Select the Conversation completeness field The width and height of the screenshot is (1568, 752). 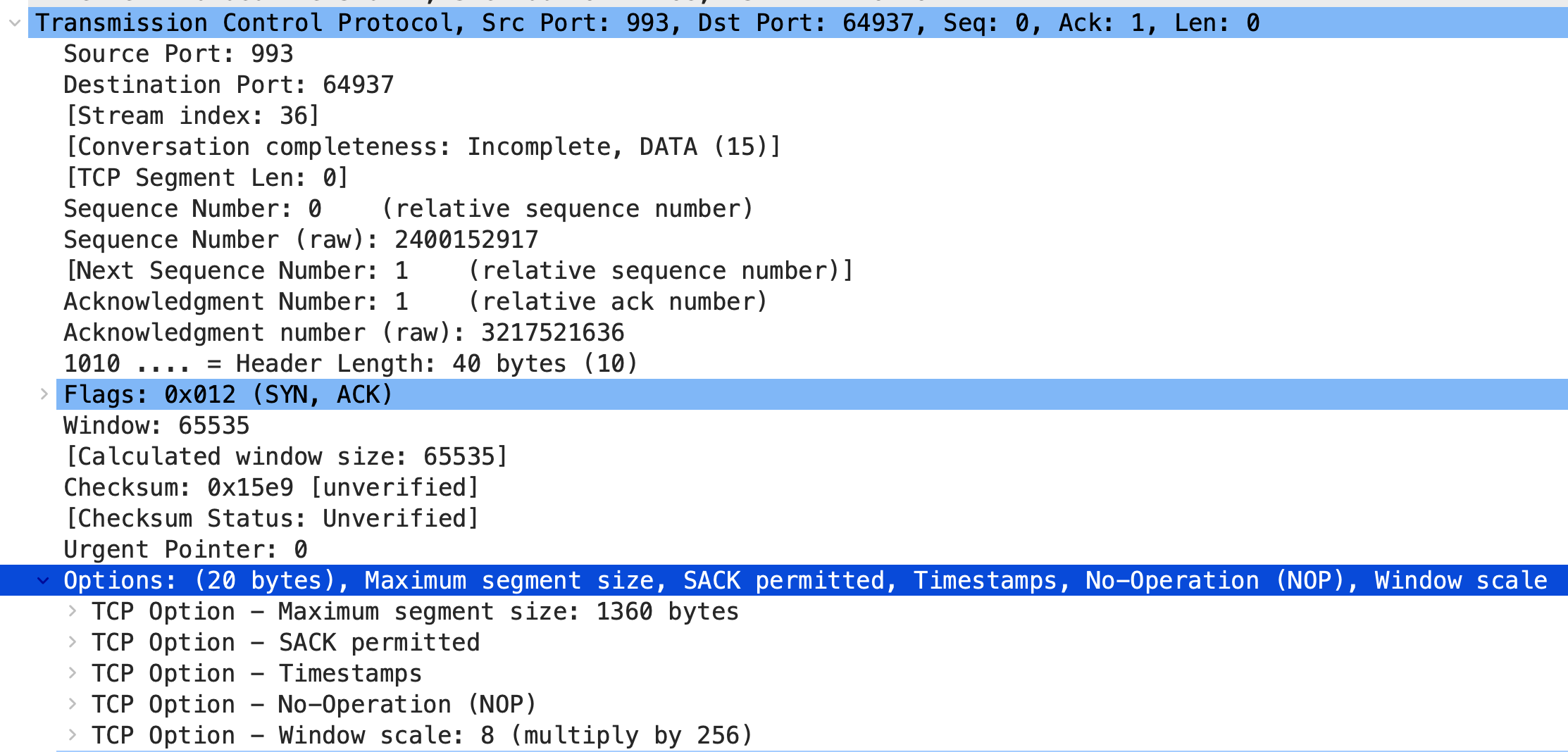tap(423, 146)
